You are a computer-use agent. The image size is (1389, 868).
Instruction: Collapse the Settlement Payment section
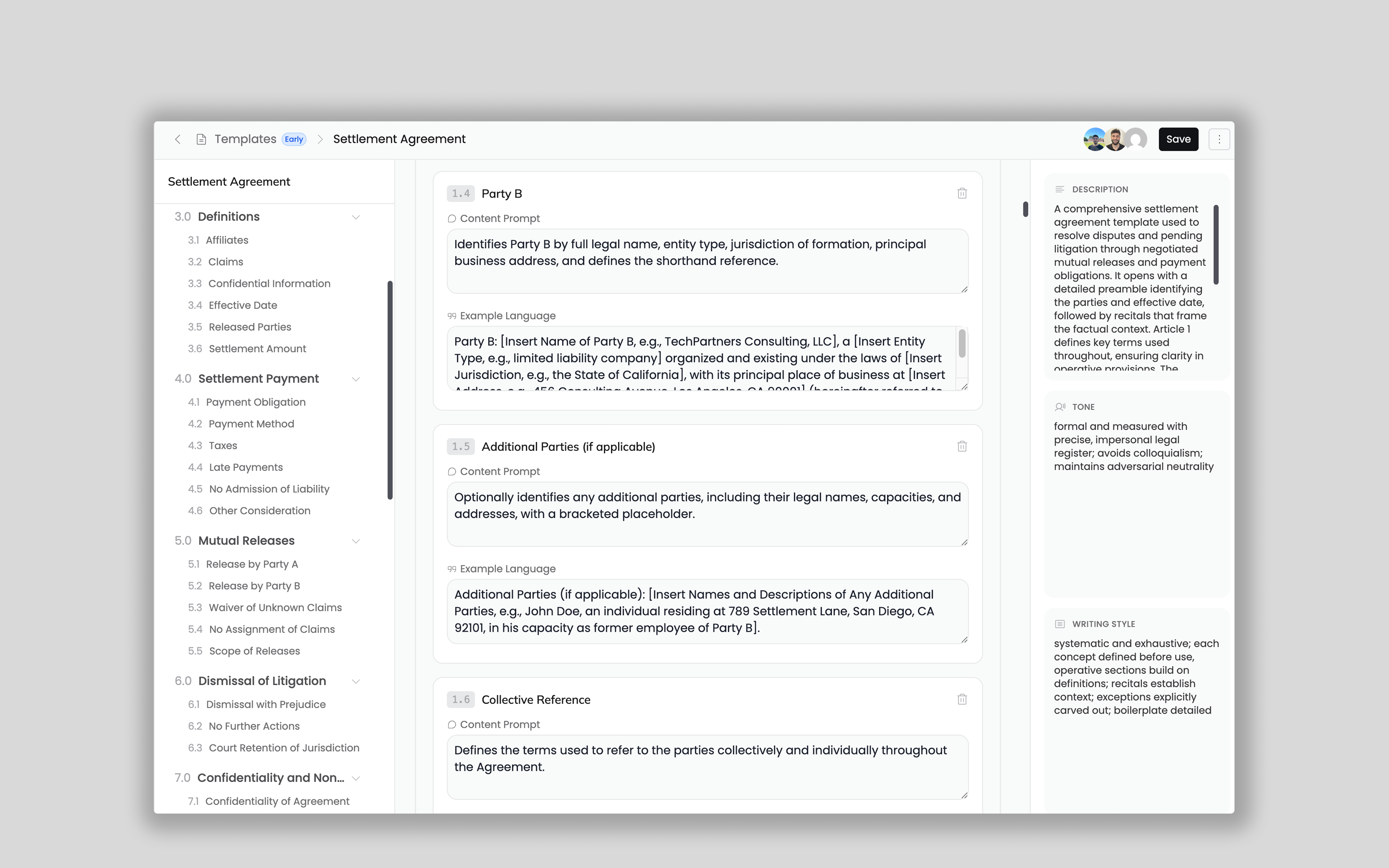coord(356,379)
